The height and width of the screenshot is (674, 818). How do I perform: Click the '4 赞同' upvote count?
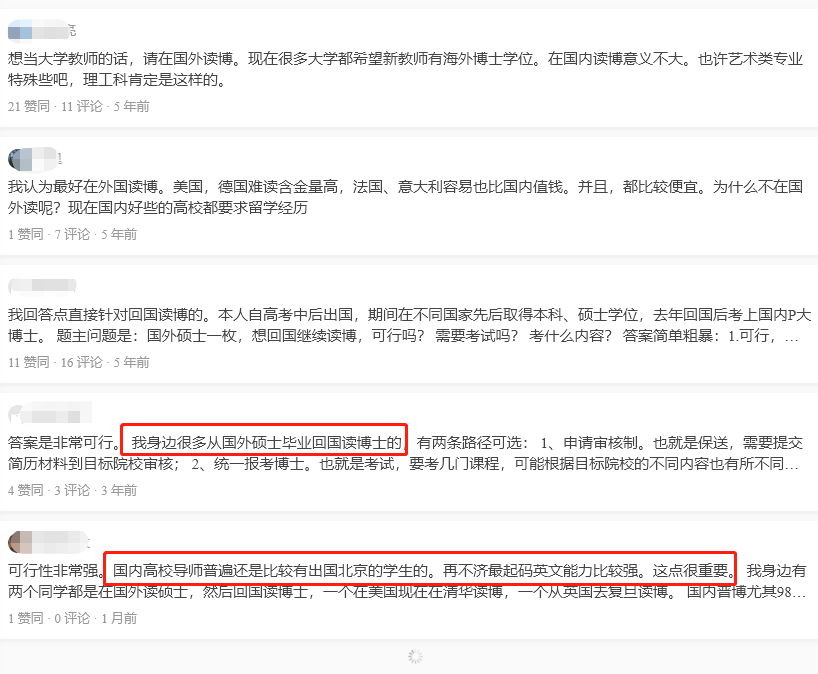click(26, 490)
